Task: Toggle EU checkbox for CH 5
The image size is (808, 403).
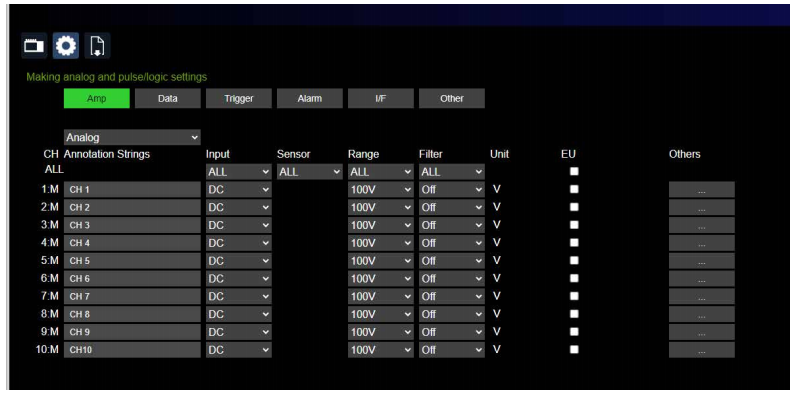Action: point(574,261)
